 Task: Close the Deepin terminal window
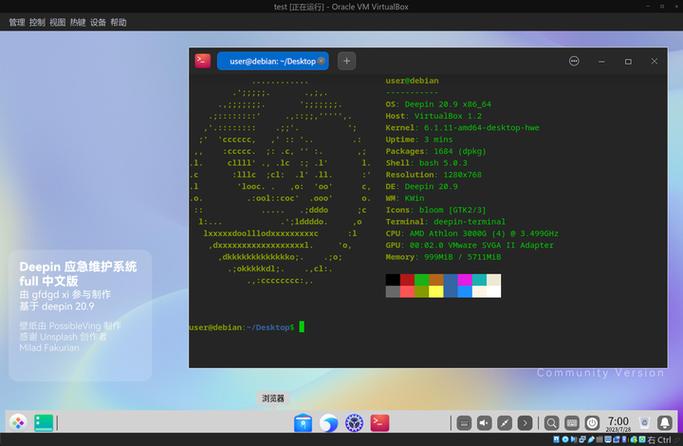pyautogui.click(x=654, y=61)
